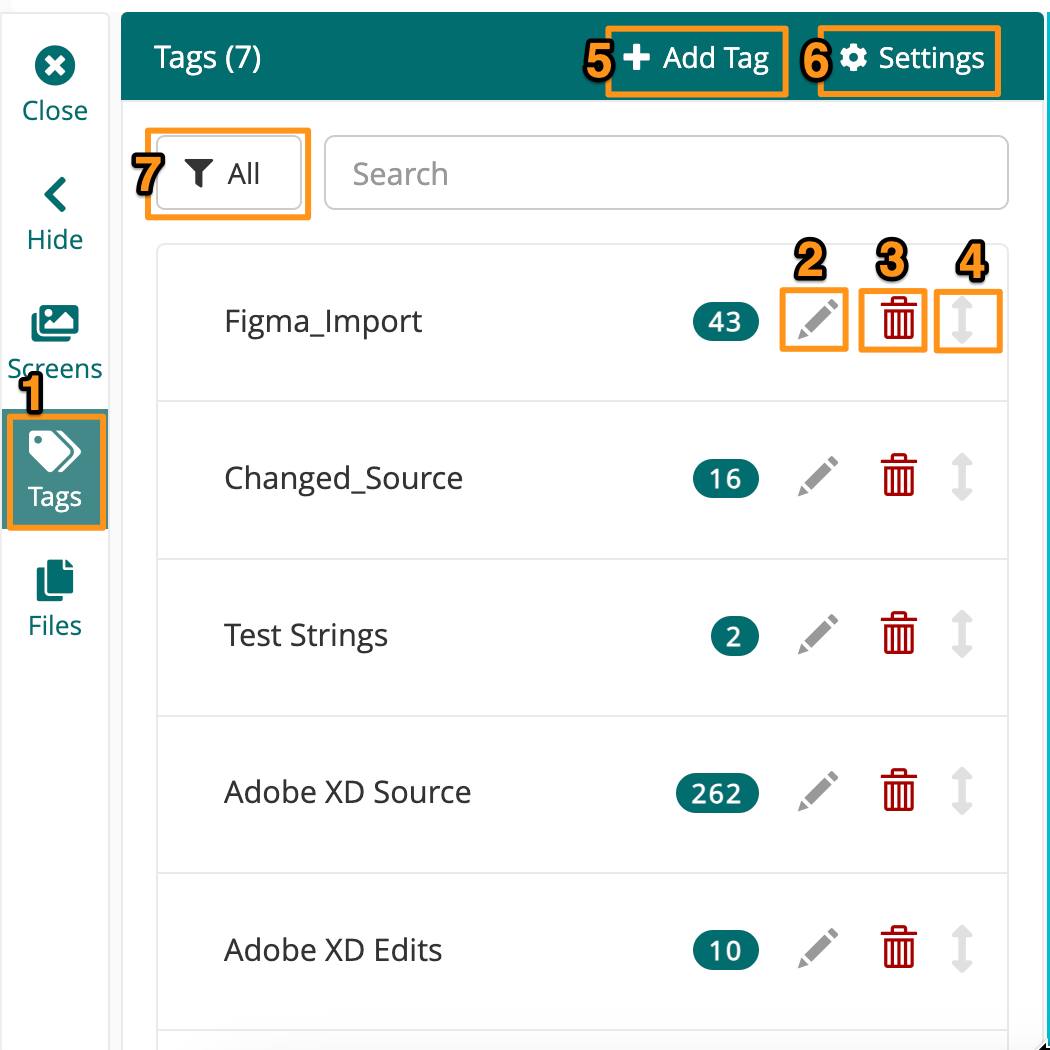
Task: Delete the Changed_Source tag via trash icon
Action: tap(898, 477)
